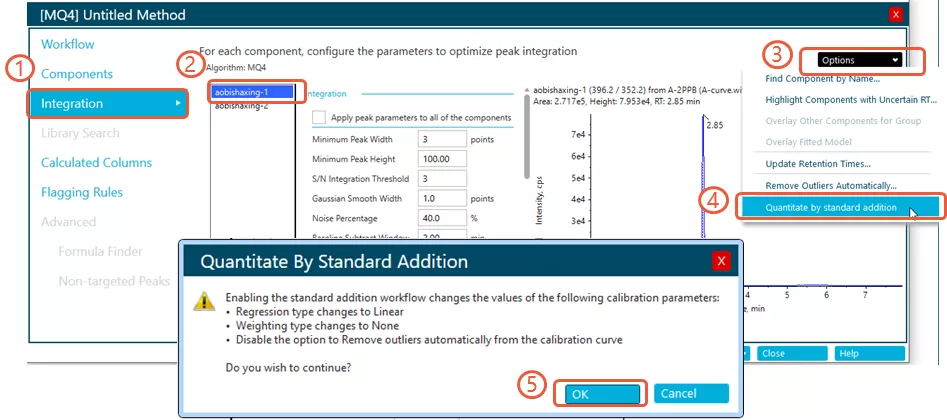The image size is (947, 420).
Task: Go to Workflow section
Action: point(68,44)
